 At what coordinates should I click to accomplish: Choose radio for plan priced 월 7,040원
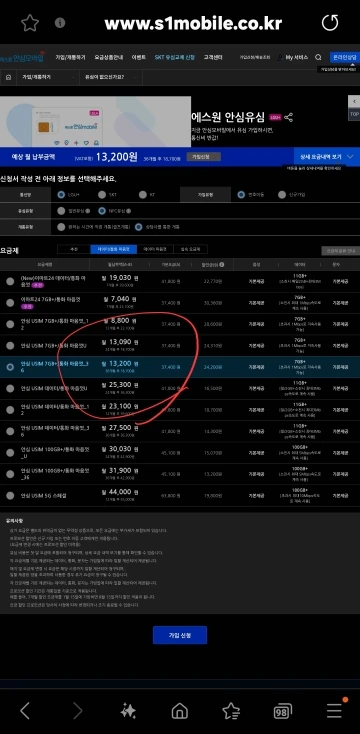10,303
